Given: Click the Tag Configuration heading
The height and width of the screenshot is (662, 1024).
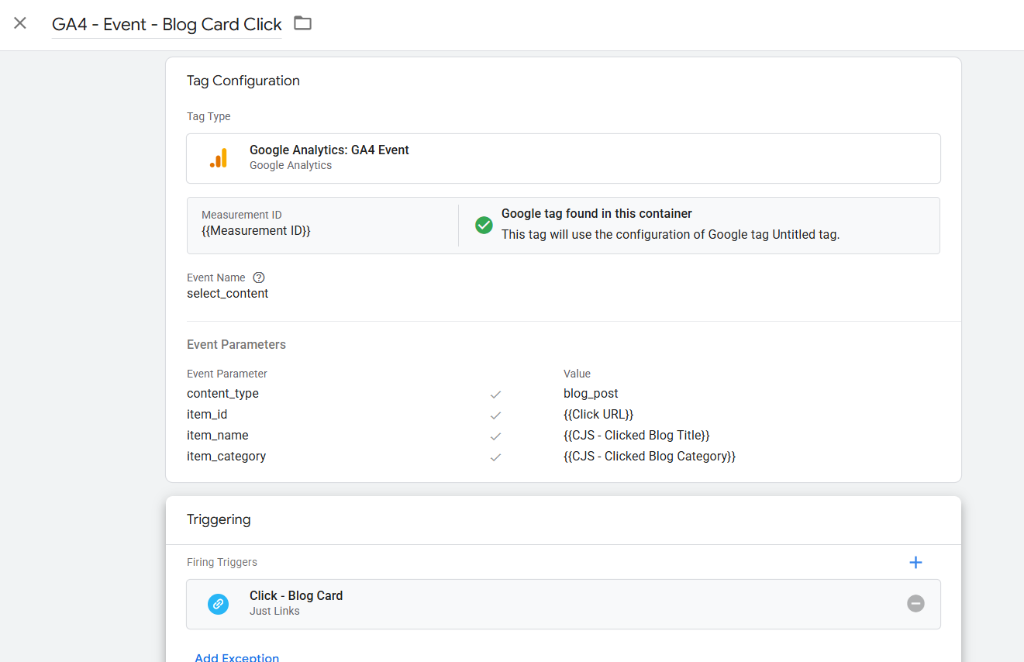Looking at the screenshot, I should pyautogui.click(x=243, y=80).
